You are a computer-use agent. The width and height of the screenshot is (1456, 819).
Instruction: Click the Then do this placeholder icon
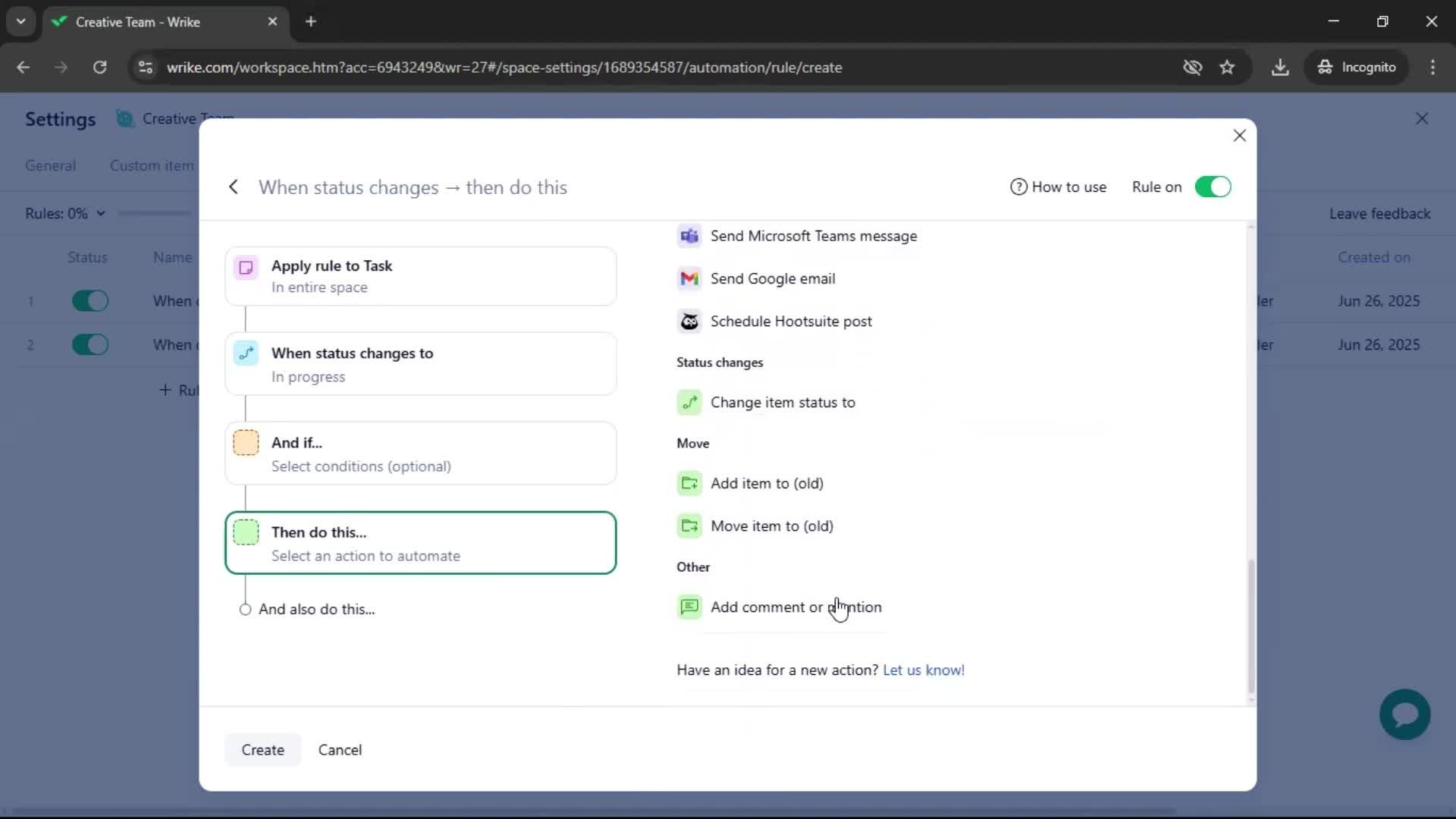246,532
